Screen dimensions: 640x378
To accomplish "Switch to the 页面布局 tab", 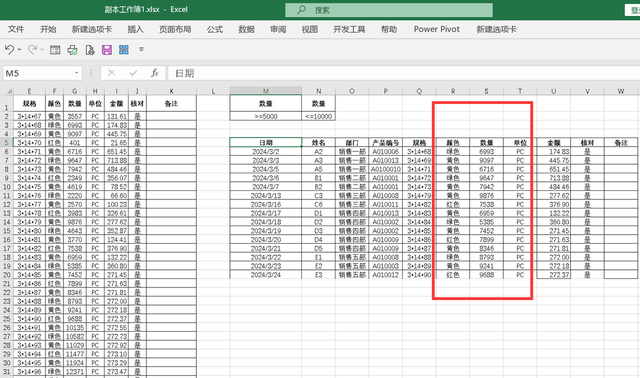I will [x=175, y=29].
